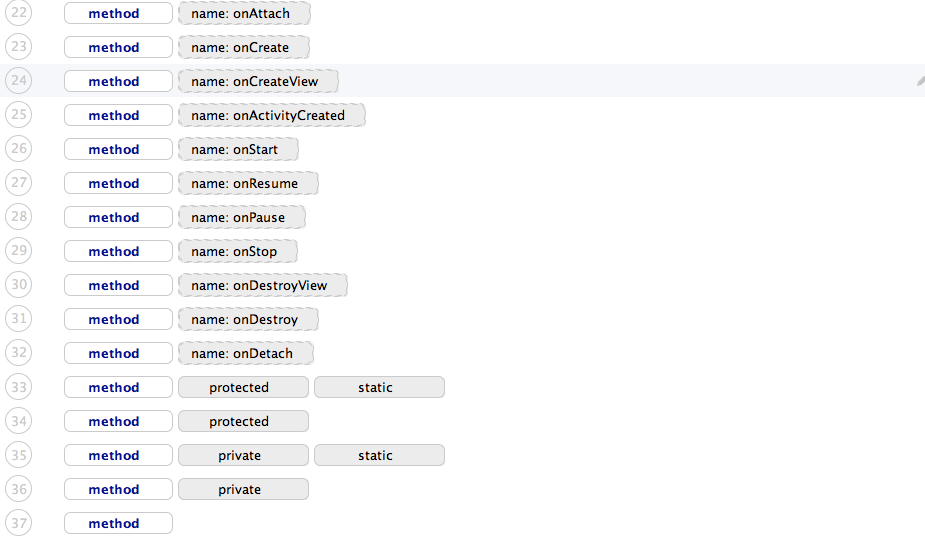
Task: Click the method tag beside onCreateView
Action: click(x=119, y=81)
